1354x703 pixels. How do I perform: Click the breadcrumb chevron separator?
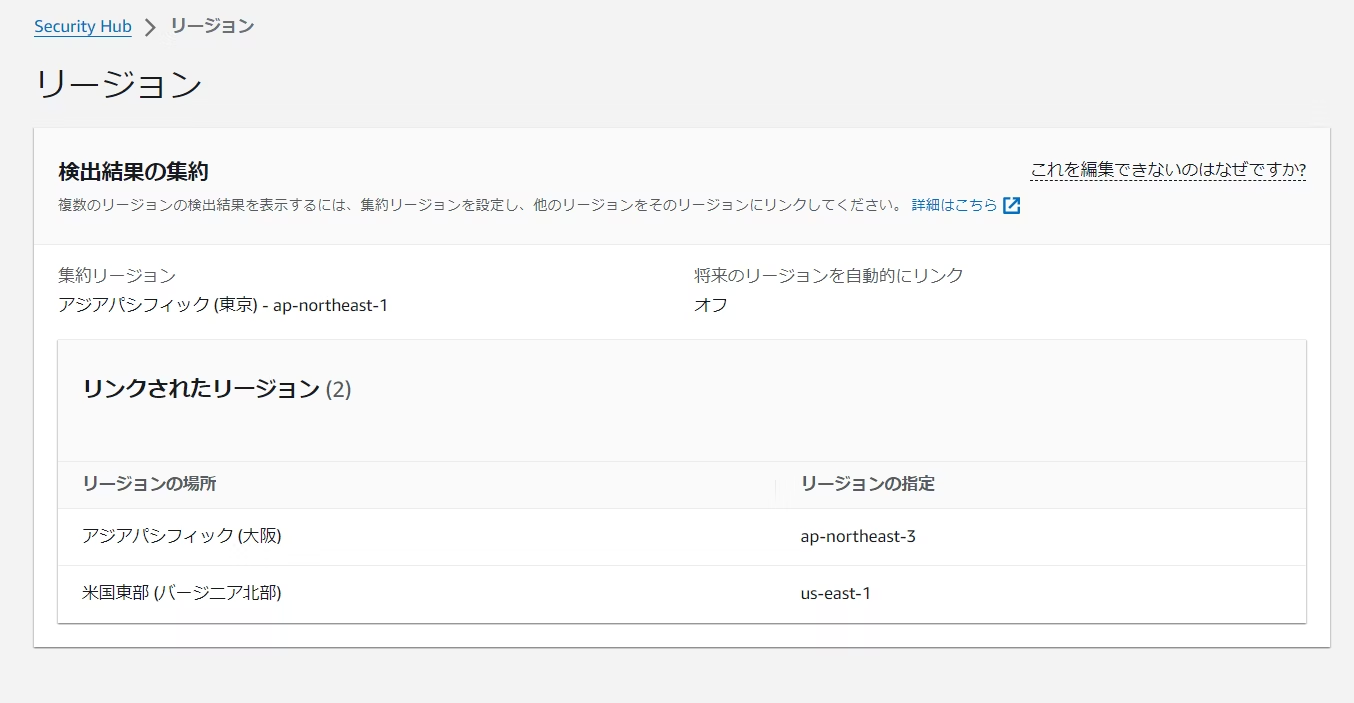tap(151, 27)
